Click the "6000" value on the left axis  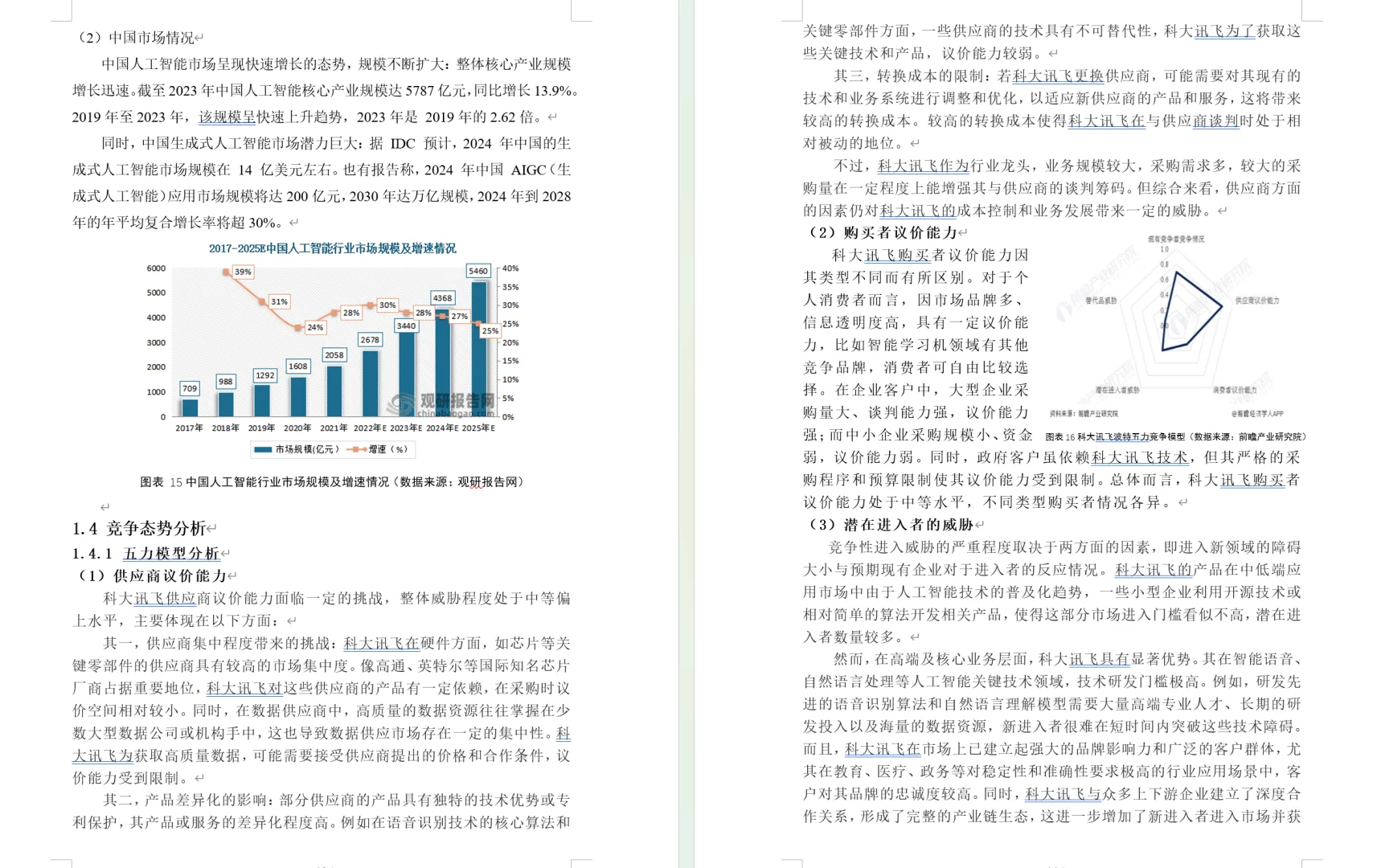(x=156, y=268)
